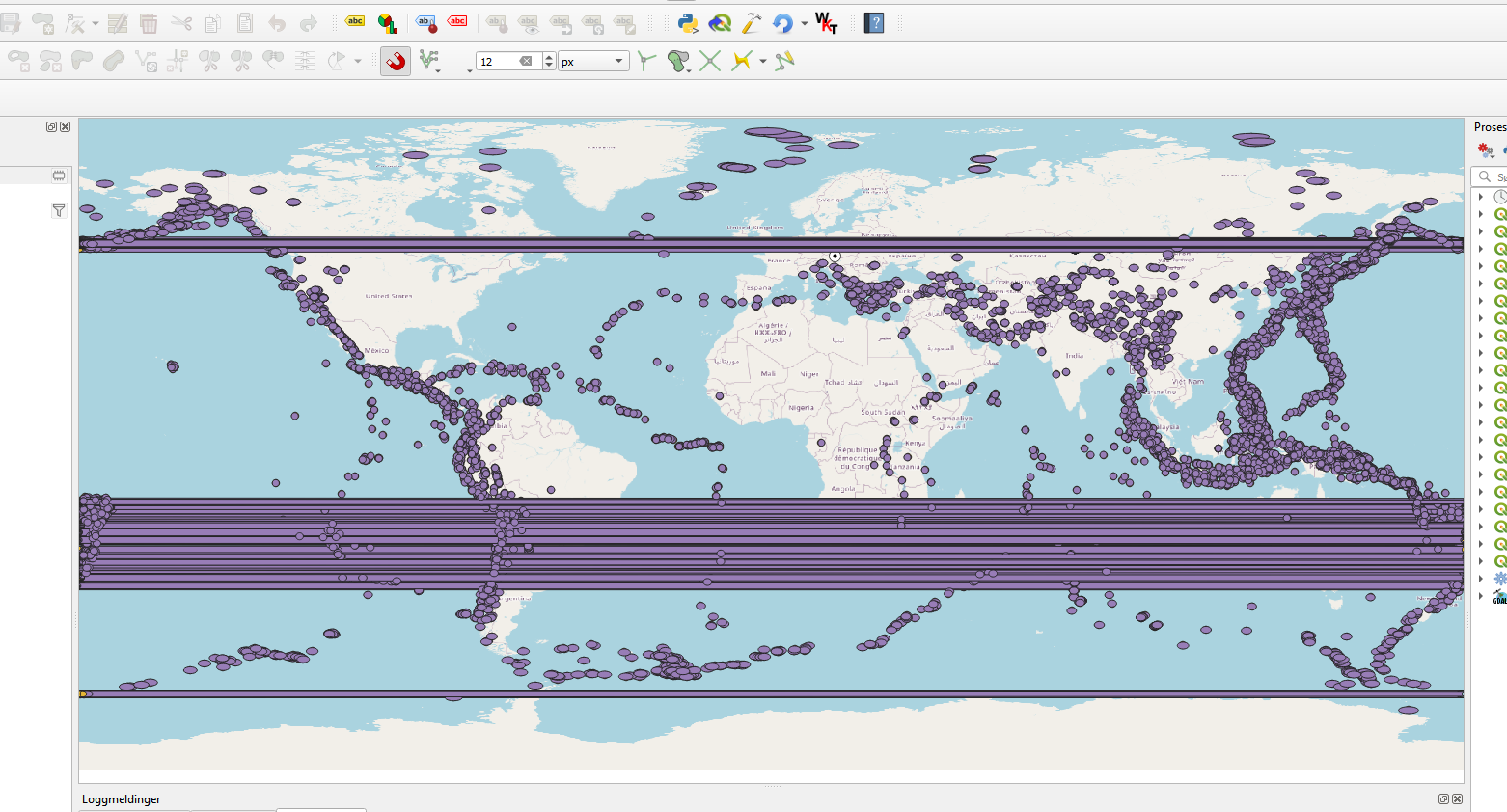Click the 'United States' map label
Image resolution: width=1507 pixels, height=812 pixels.
389,296
